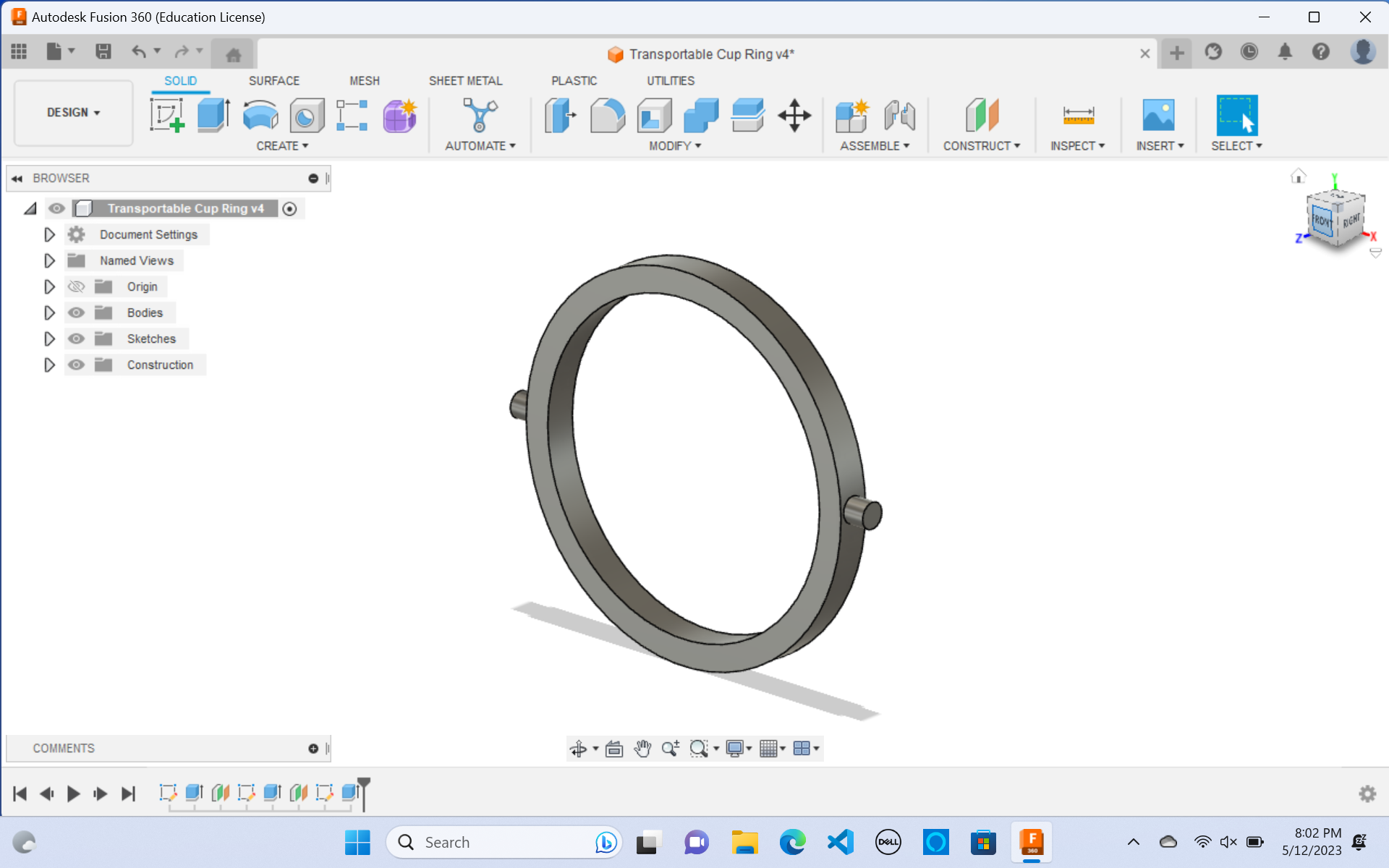The width and height of the screenshot is (1389, 868).
Task: Collapse the Browser panel
Action: tap(16, 178)
